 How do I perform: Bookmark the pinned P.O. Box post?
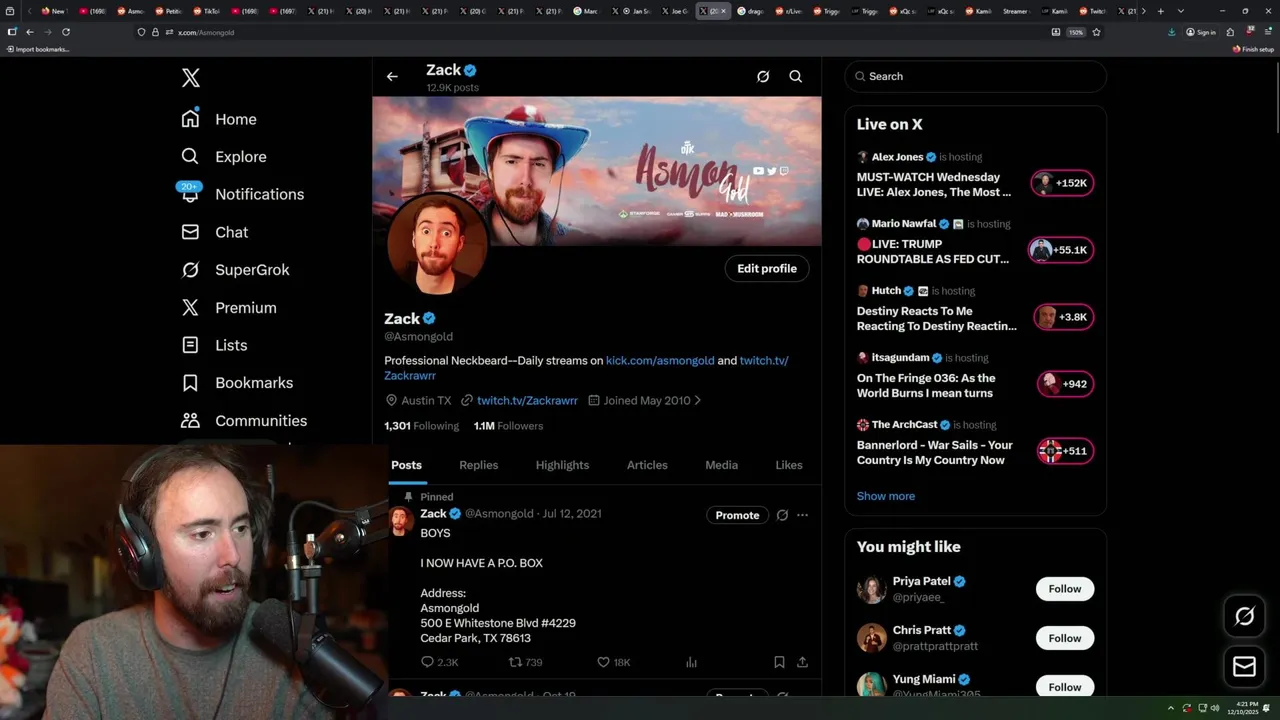click(x=779, y=662)
